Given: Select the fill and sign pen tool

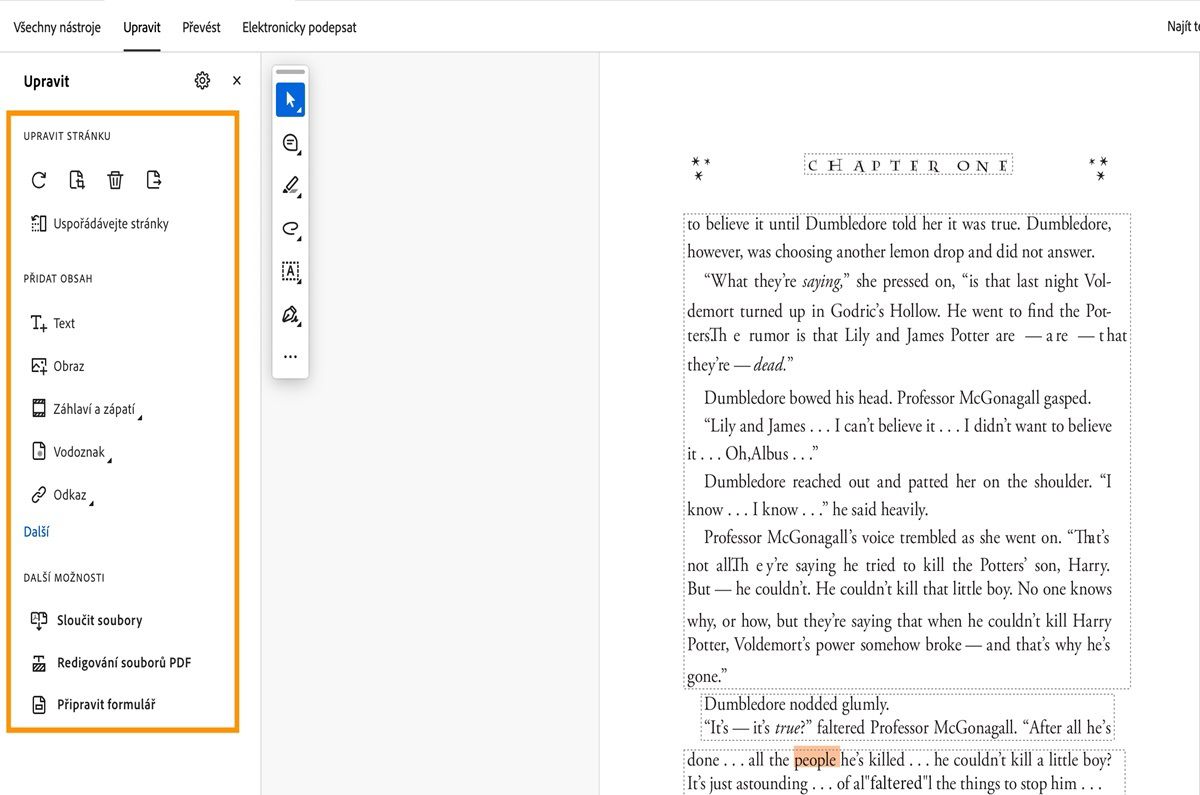Looking at the screenshot, I should [x=290, y=315].
